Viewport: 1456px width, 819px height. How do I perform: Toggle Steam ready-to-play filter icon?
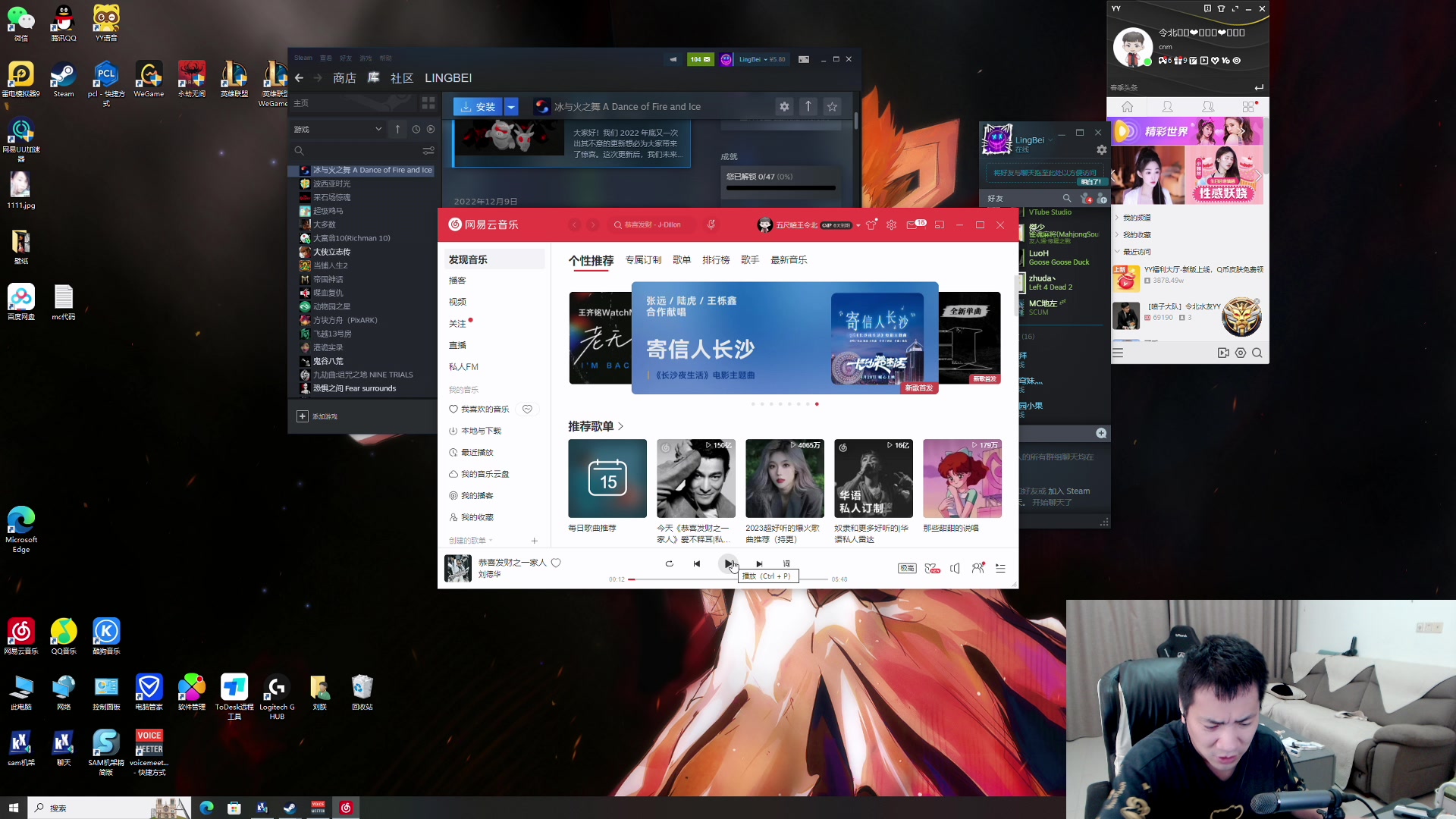[x=431, y=130]
